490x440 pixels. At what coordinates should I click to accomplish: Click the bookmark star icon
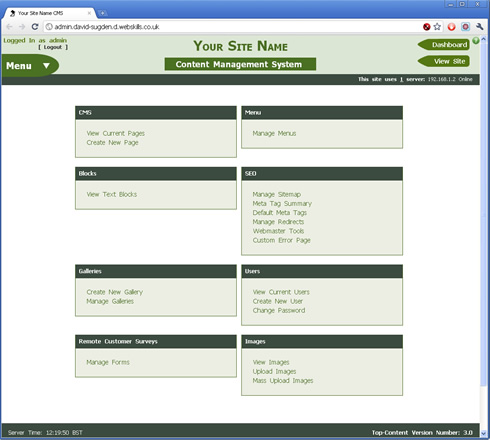437,27
